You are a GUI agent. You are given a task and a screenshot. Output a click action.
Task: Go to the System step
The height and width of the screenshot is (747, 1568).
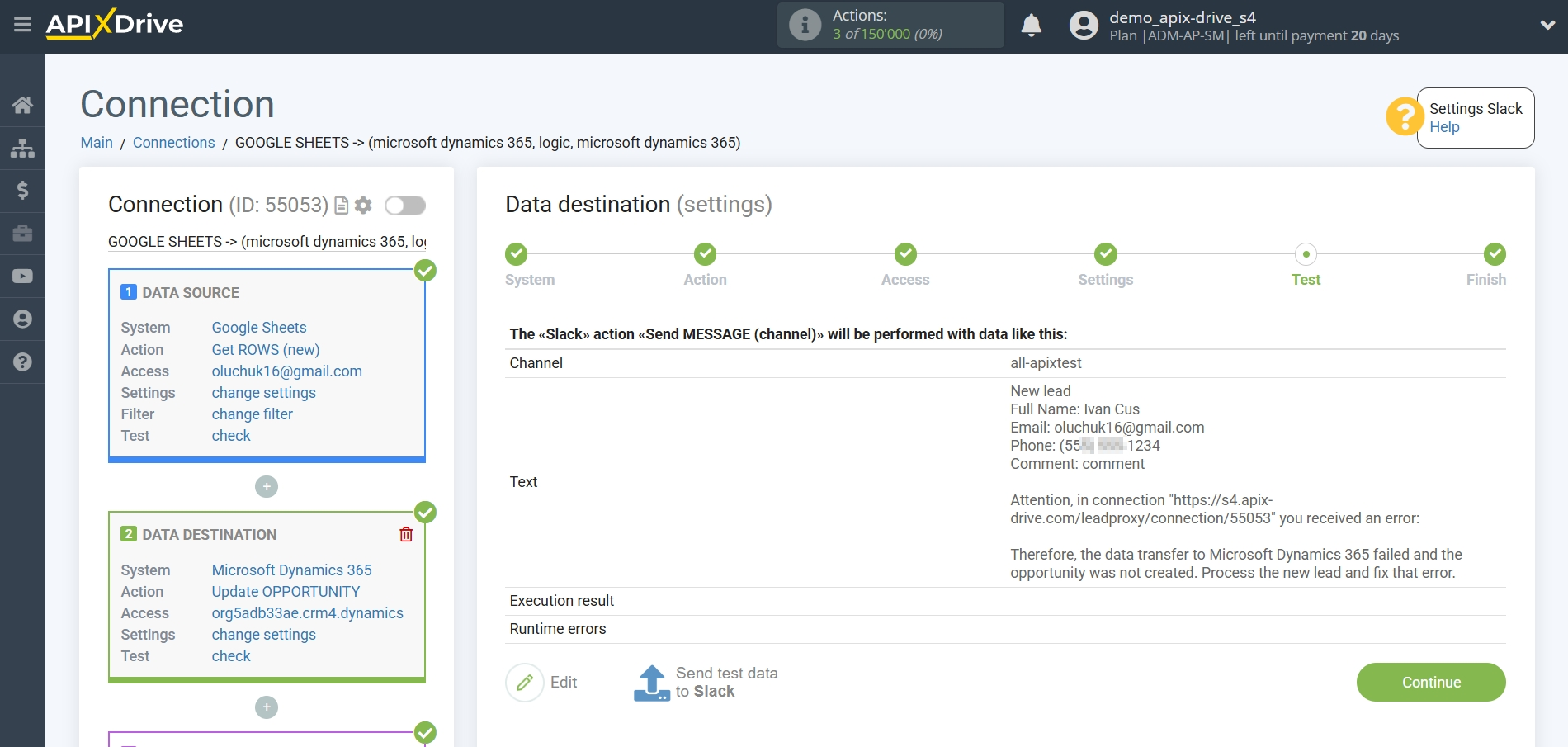517,254
